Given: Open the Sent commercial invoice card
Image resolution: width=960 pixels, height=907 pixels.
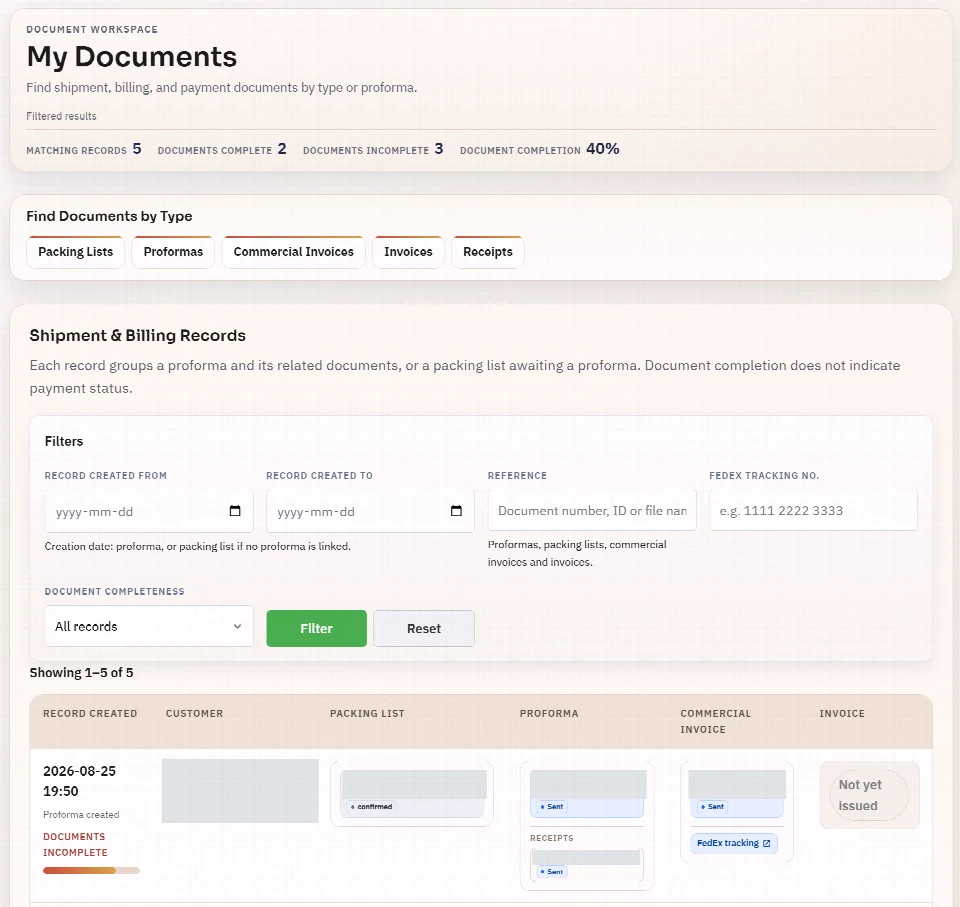Looking at the screenshot, I should (737, 794).
